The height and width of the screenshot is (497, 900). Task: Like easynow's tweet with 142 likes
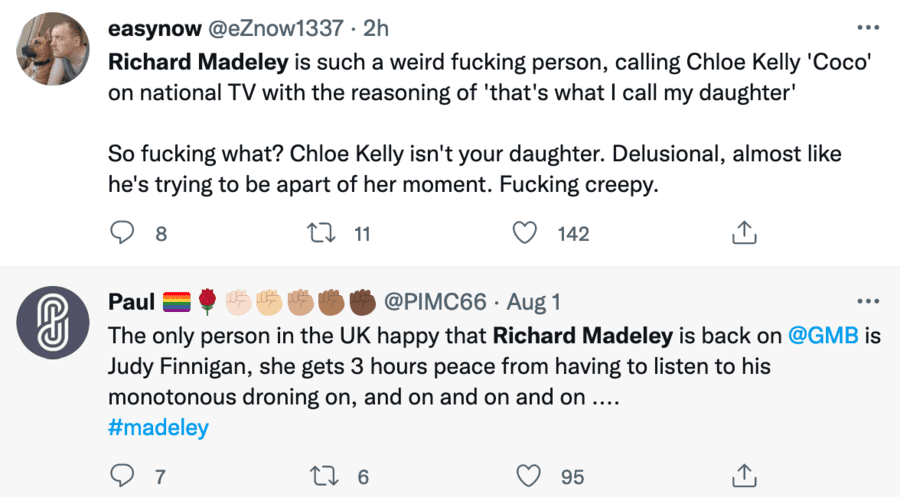pos(525,234)
